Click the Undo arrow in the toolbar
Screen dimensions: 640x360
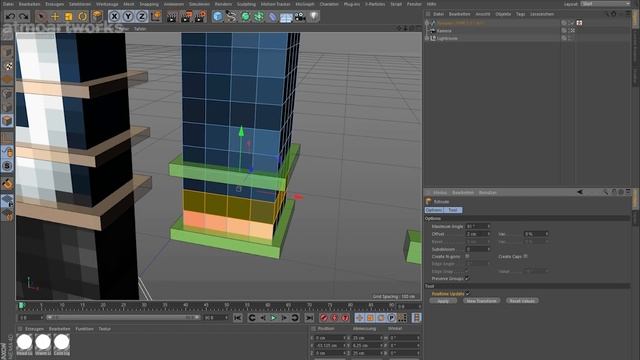tap(10, 17)
